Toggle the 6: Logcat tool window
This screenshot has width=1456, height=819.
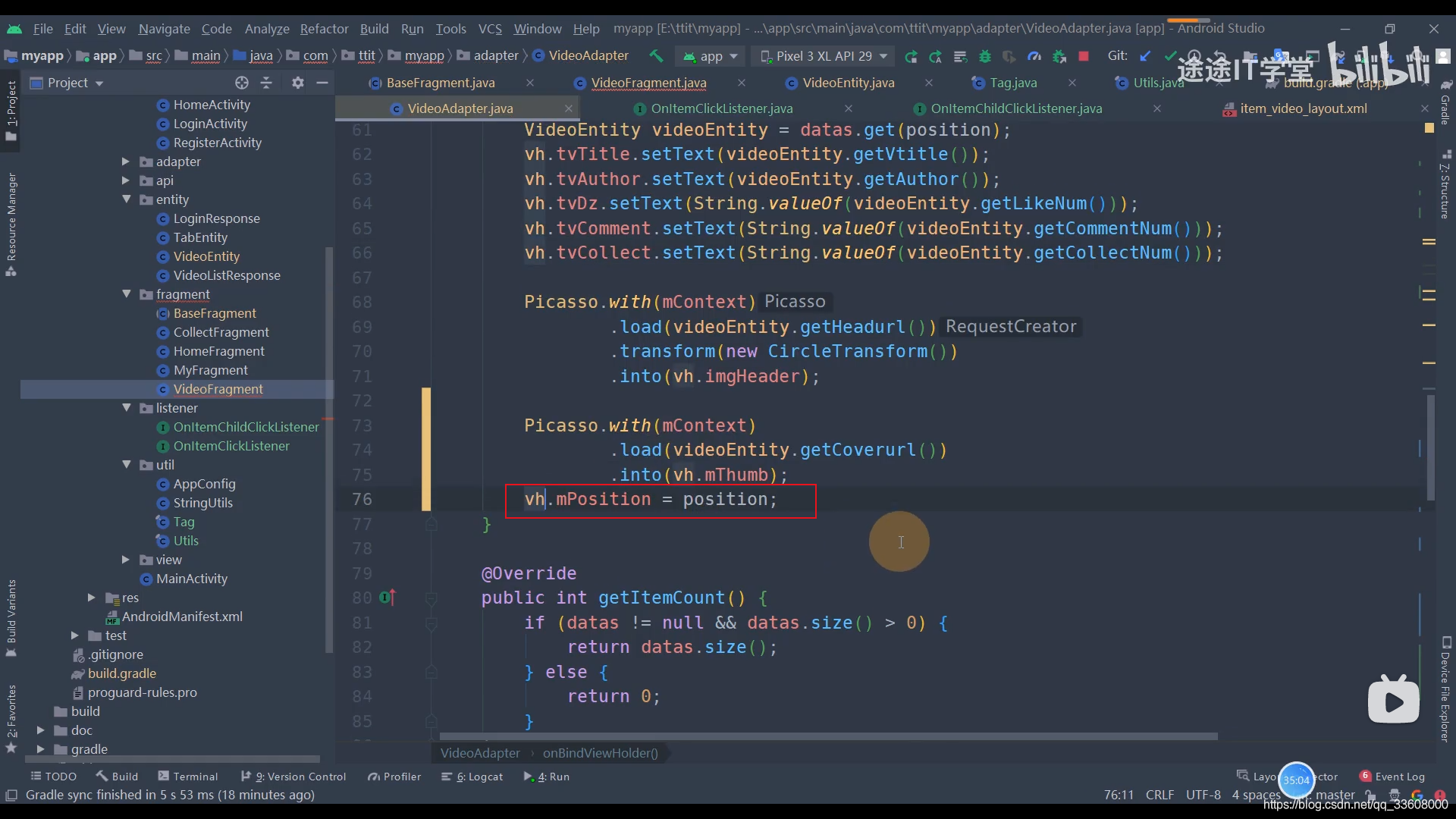click(x=472, y=777)
